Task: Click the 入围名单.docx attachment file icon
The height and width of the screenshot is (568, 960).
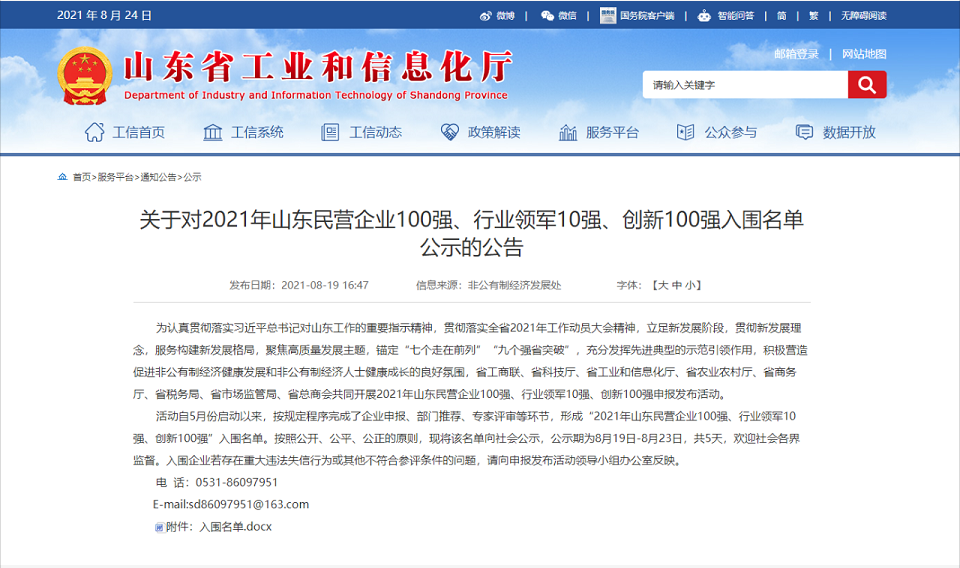Action: point(158,526)
